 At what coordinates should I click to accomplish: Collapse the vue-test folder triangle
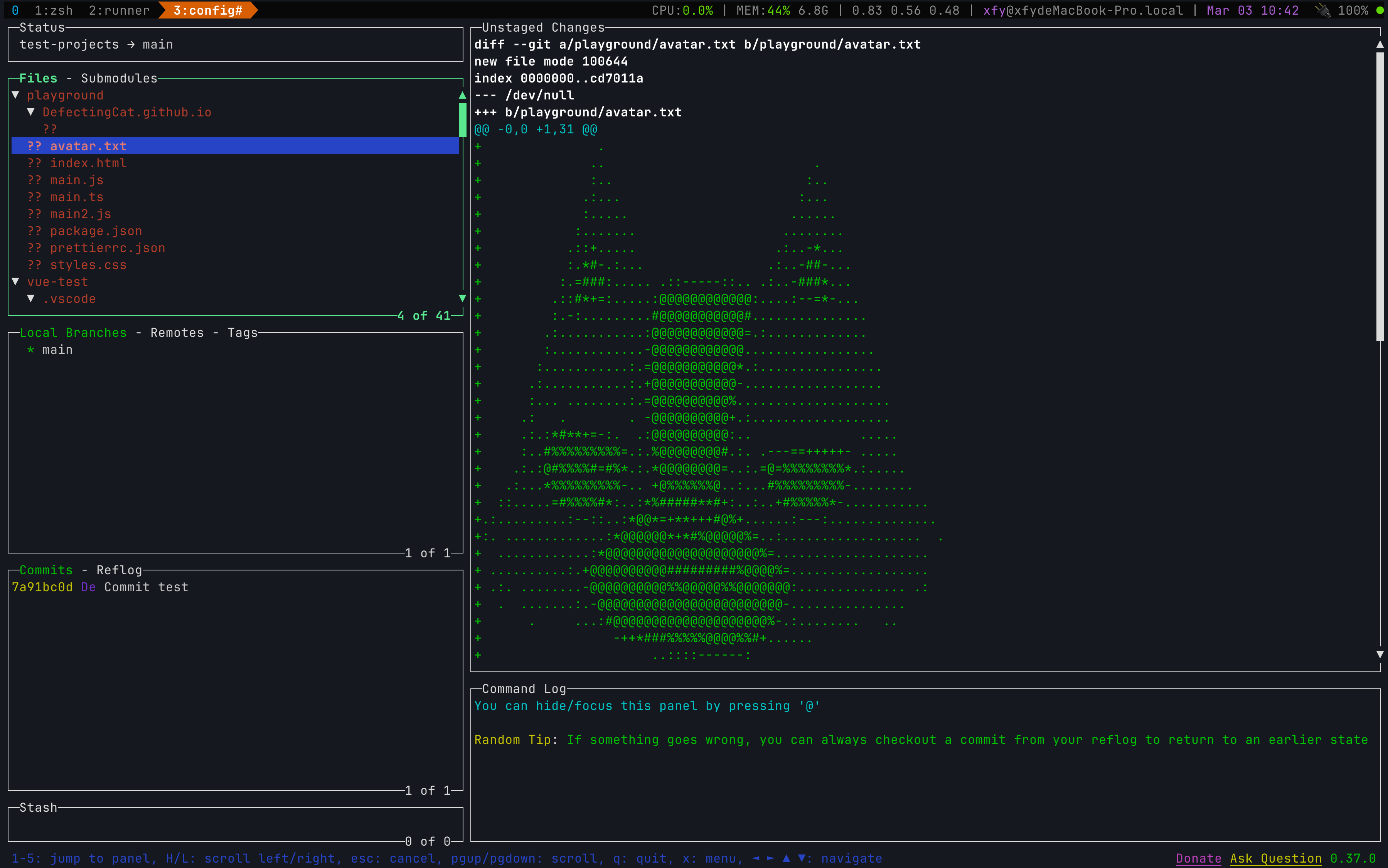[15, 281]
